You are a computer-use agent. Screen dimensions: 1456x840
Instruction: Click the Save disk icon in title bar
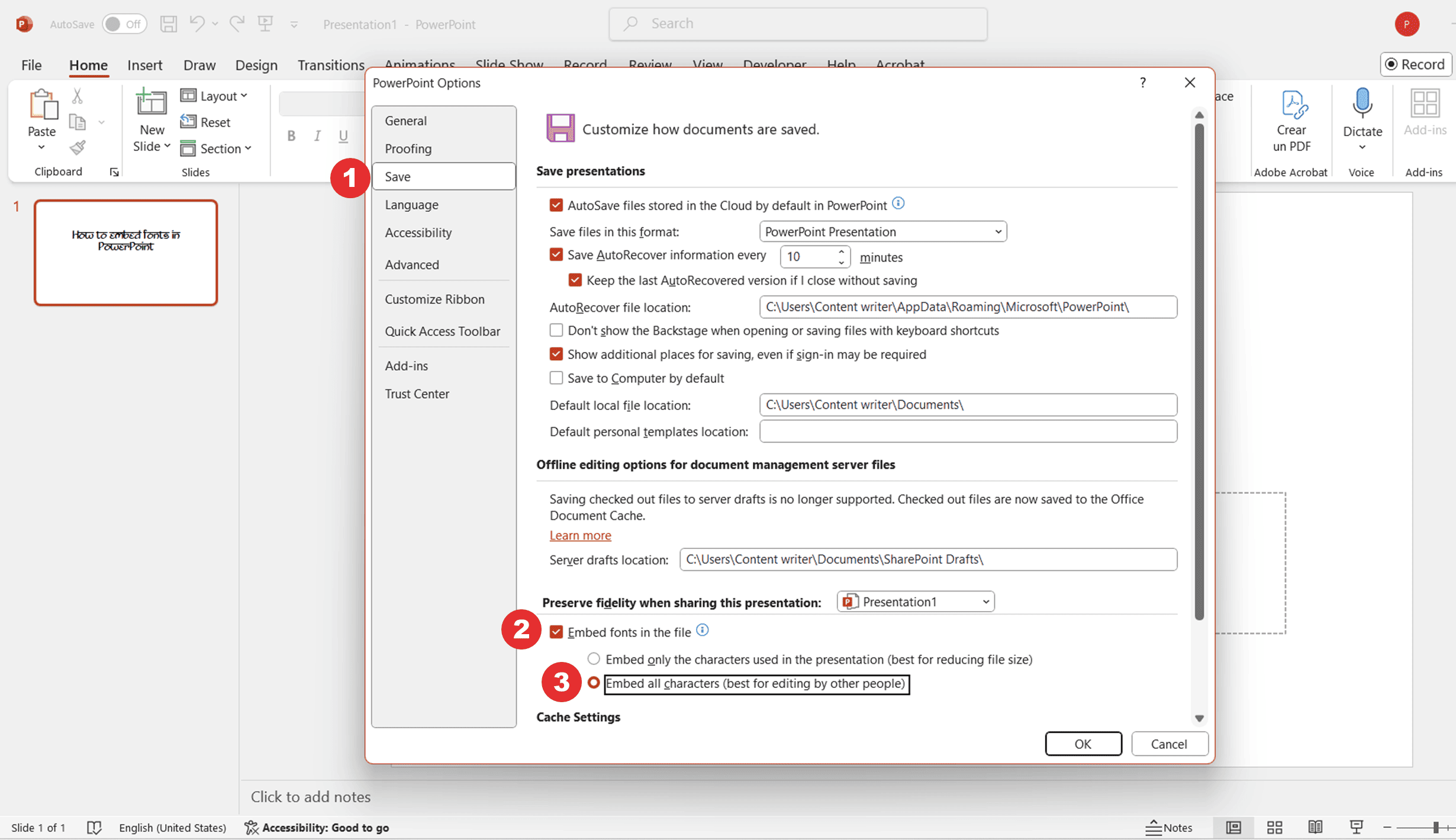point(169,24)
